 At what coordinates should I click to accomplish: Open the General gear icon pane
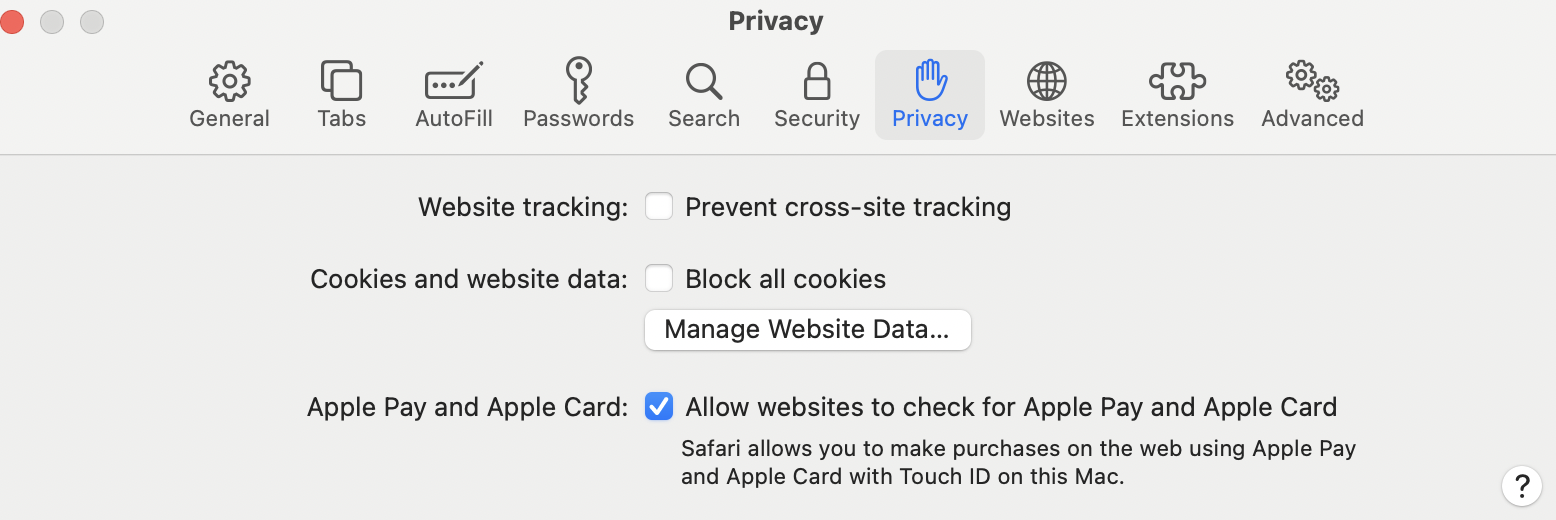click(x=229, y=81)
